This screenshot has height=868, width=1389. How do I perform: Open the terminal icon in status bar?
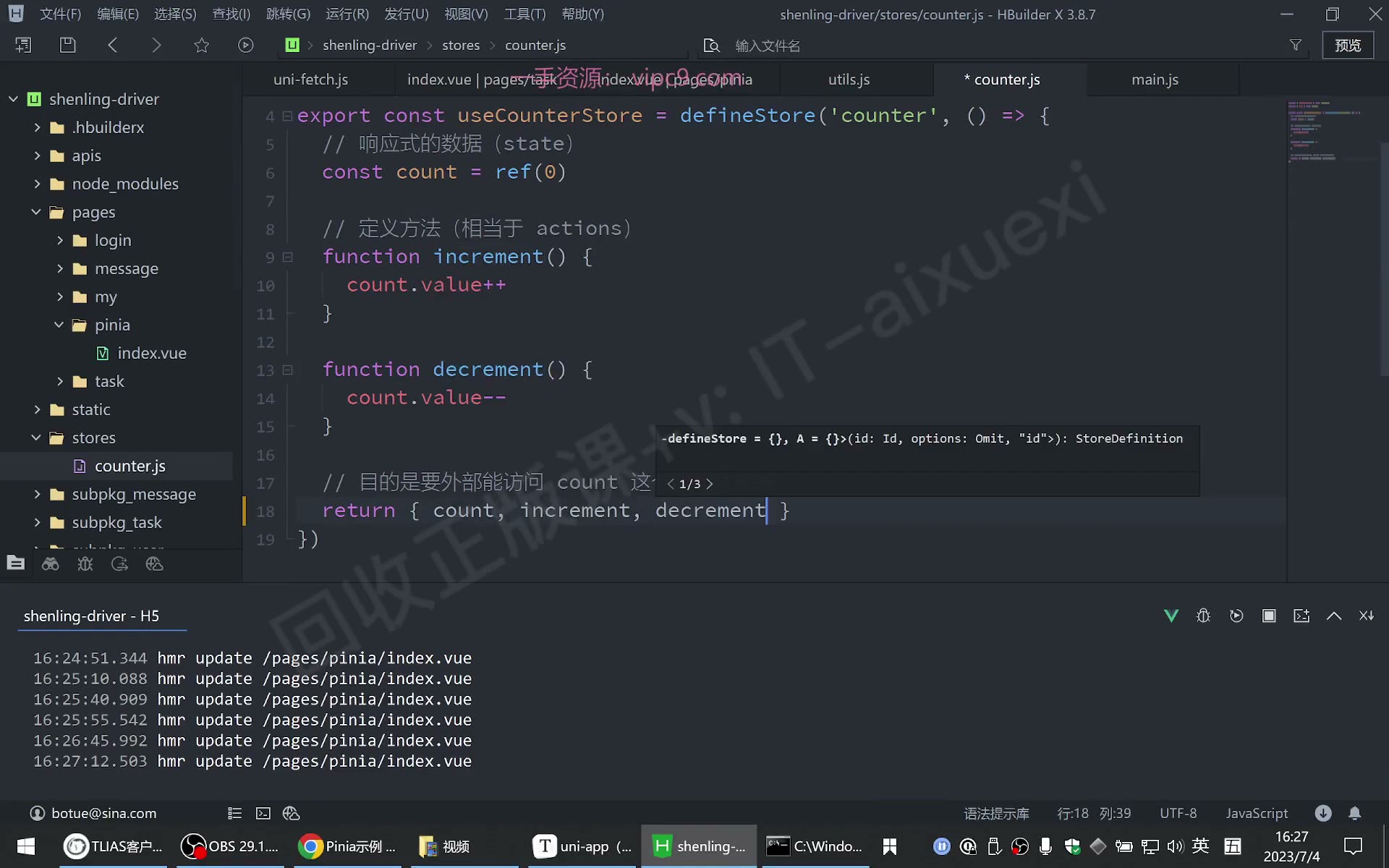(x=263, y=813)
